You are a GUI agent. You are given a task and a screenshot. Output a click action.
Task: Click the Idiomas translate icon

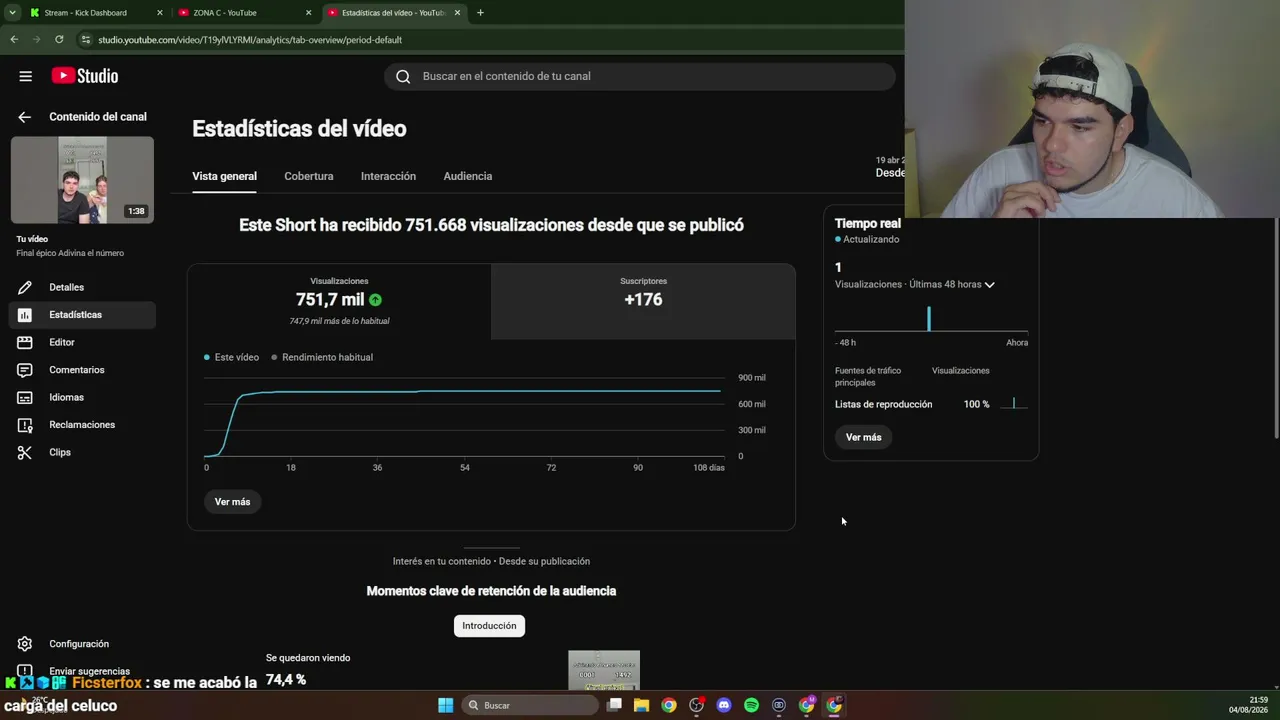25,397
